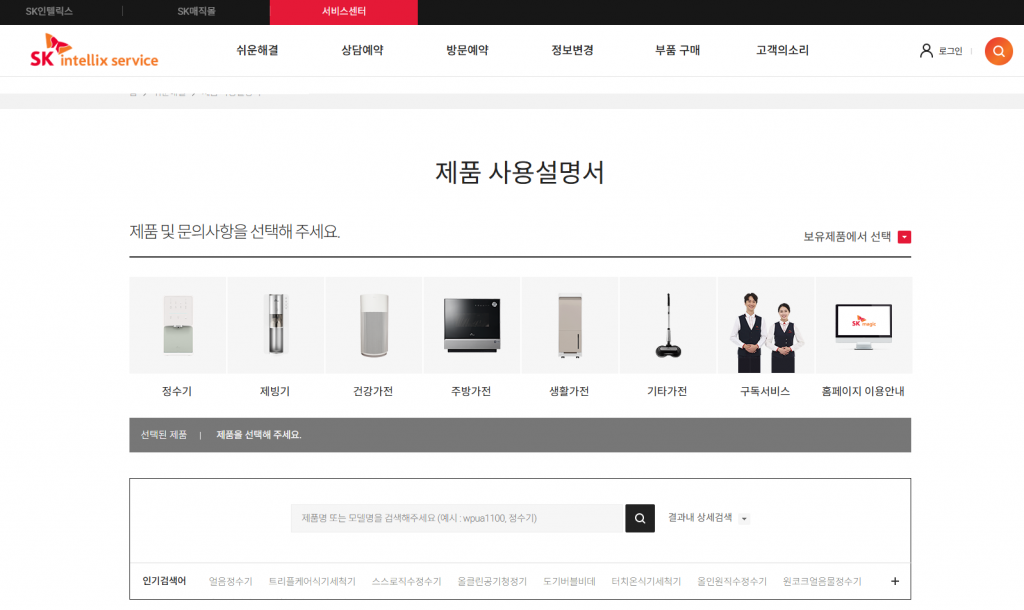The image size is (1024, 610).
Task: Open the 상담예약 menu
Action: [x=360, y=48]
